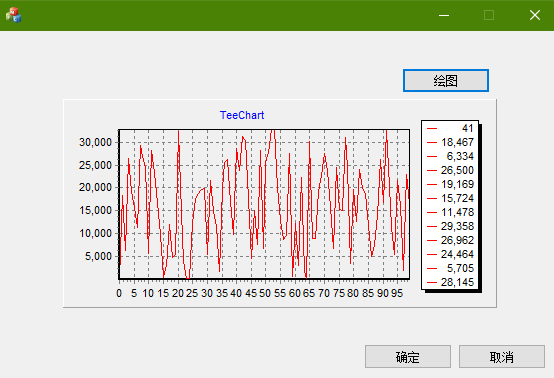Click the 15,000 label on vertical axis
This screenshot has height=378, width=554.
[x=95, y=211]
